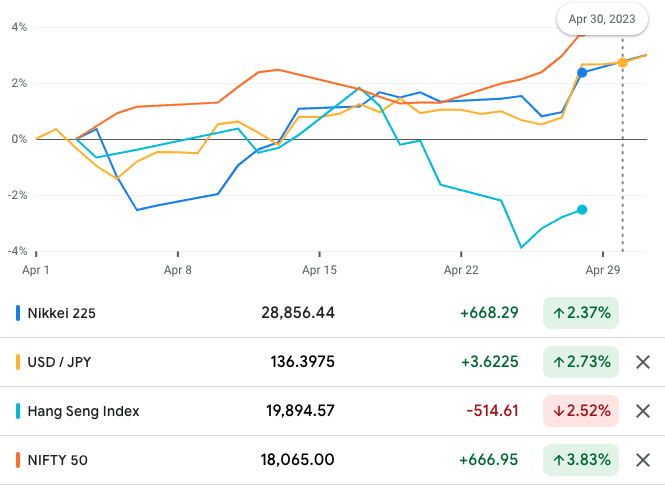The height and width of the screenshot is (489, 665).
Task: Click the Hang Seng 2.52% loss badge
Action: tap(580, 411)
